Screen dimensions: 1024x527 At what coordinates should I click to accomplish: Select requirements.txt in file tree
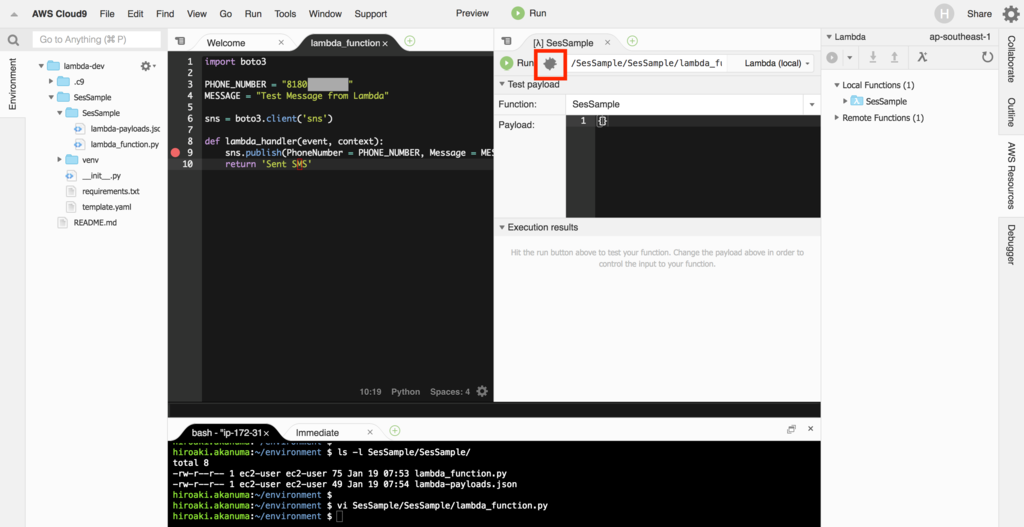click(111, 191)
